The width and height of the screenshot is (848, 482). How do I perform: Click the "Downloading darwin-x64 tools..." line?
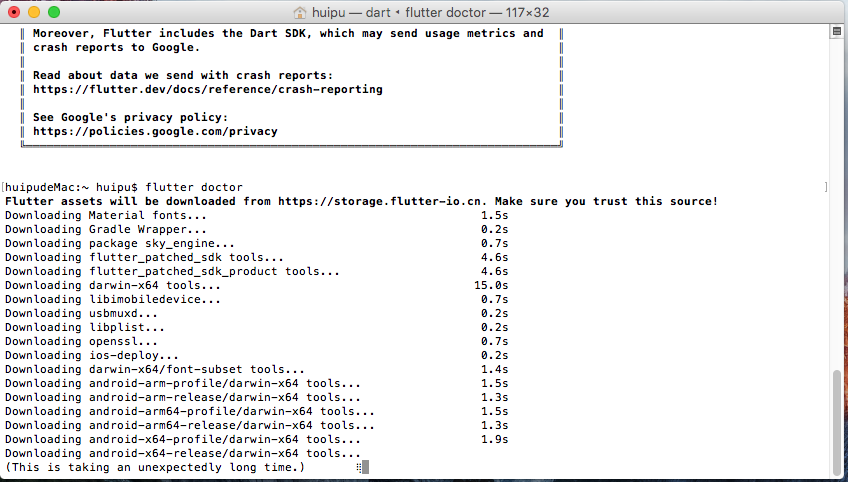113,286
